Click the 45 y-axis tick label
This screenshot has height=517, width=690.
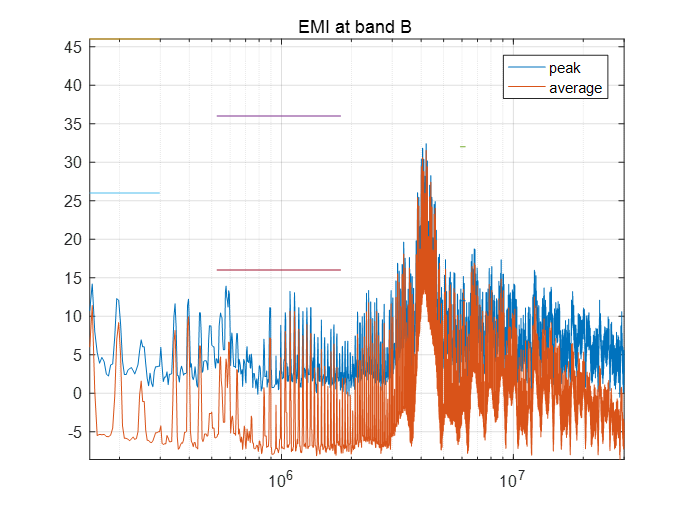click(72, 47)
